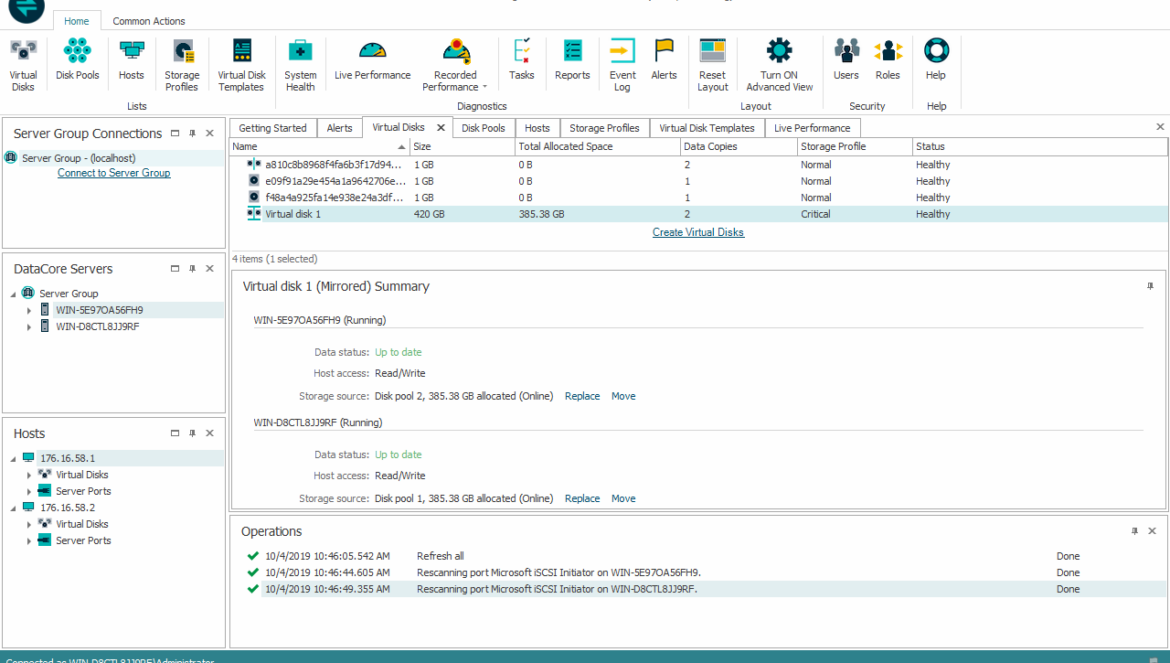Image resolution: width=1170 pixels, height=663 pixels.
Task: Click Replace for Disk pool 1 source
Action: [582, 498]
